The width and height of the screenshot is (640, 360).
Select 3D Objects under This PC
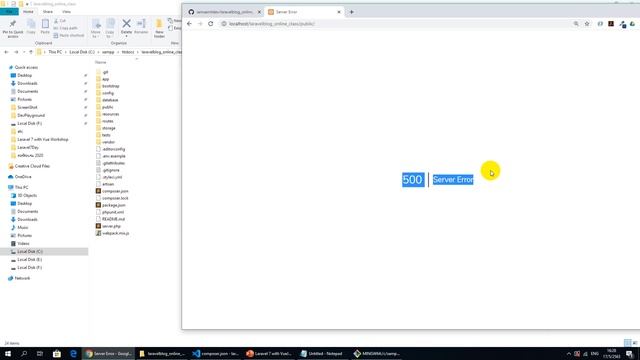point(27,196)
